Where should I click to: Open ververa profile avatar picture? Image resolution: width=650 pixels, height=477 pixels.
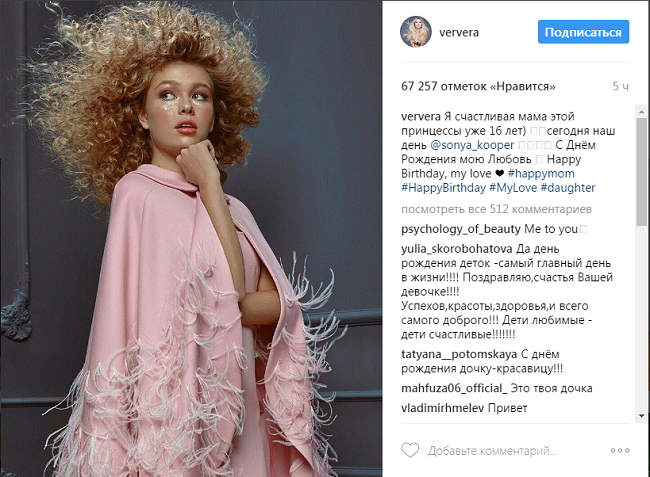point(416,32)
